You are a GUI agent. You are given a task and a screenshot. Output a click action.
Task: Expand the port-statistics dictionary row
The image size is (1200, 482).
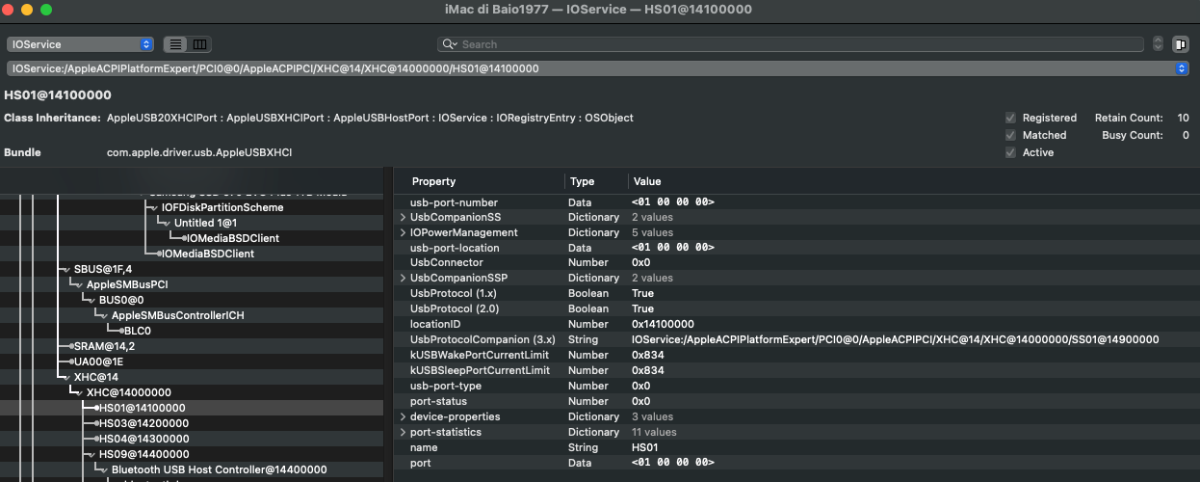pos(403,432)
